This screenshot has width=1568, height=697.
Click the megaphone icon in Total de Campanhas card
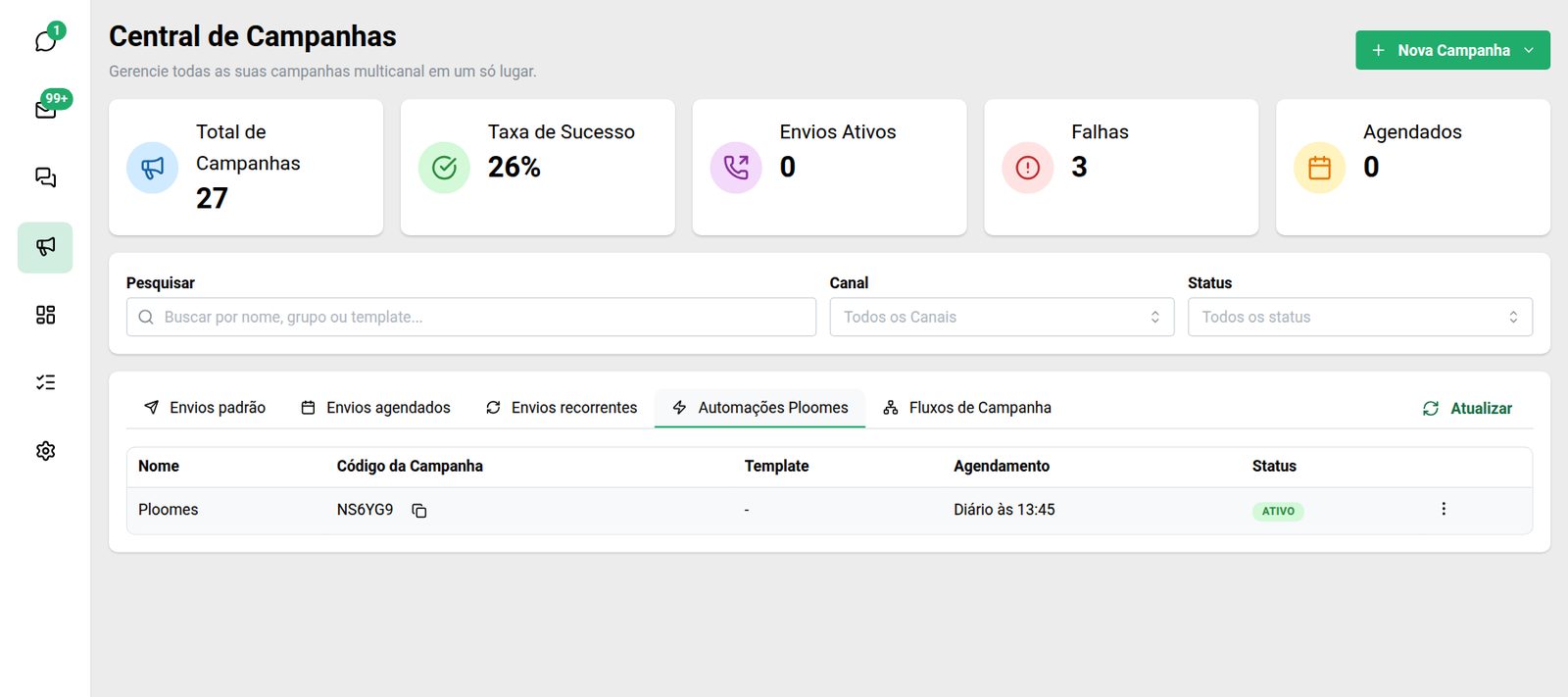click(152, 168)
